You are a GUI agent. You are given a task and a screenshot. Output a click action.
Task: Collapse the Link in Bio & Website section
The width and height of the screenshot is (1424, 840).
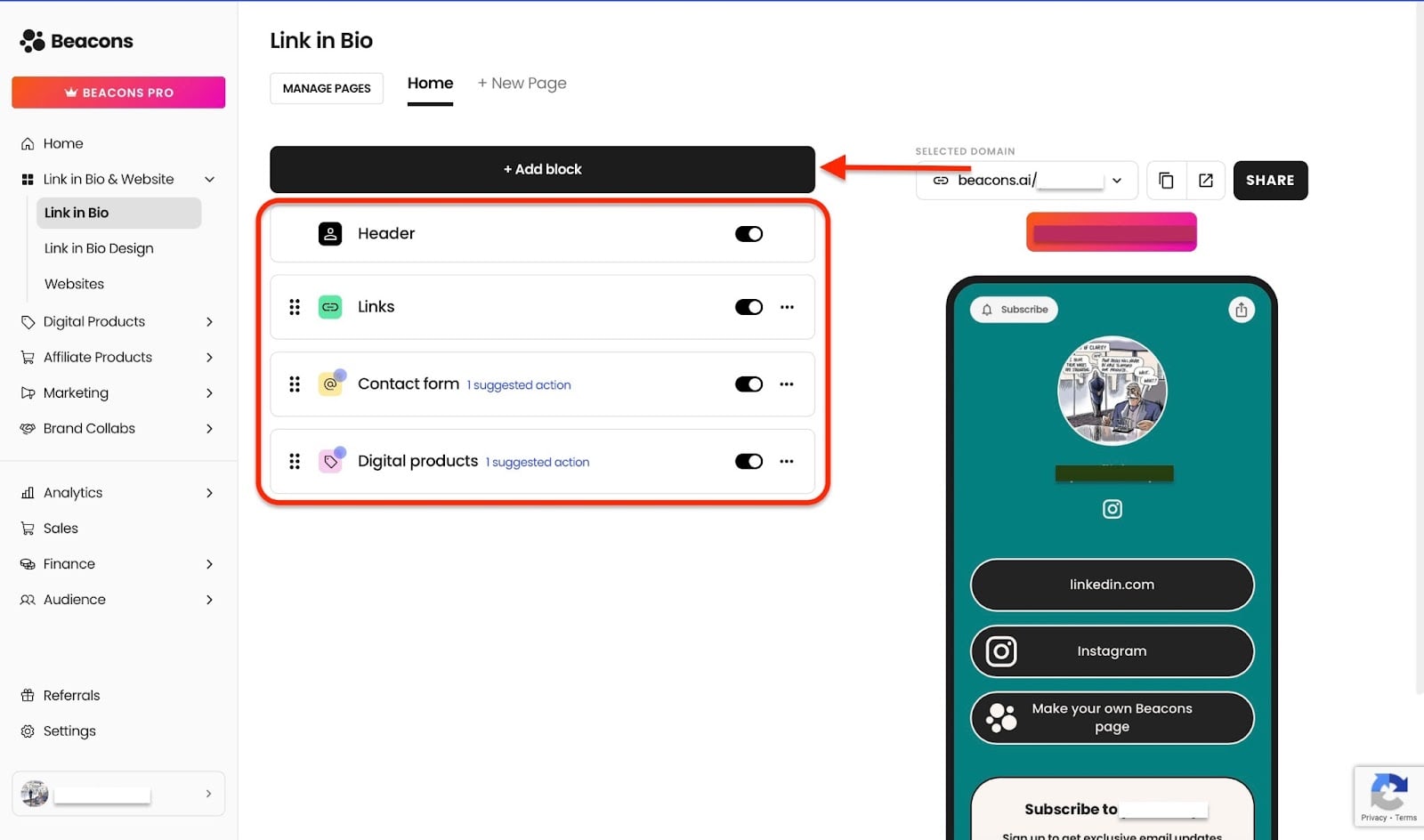pyautogui.click(x=210, y=180)
